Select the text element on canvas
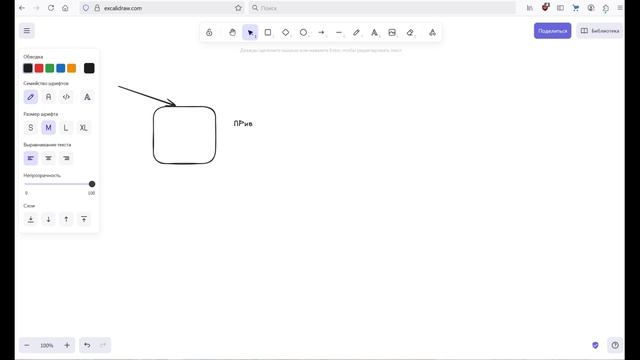The width and height of the screenshot is (640, 360). tap(243, 124)
